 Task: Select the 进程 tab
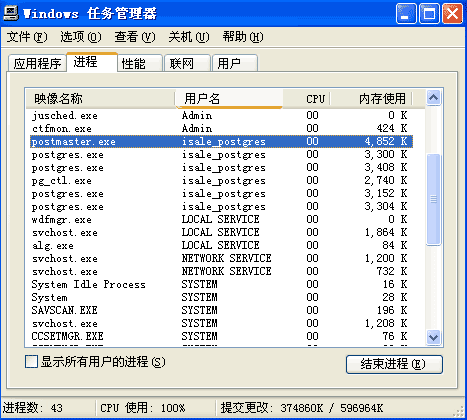pyautogui.click(x=92, y=62)
